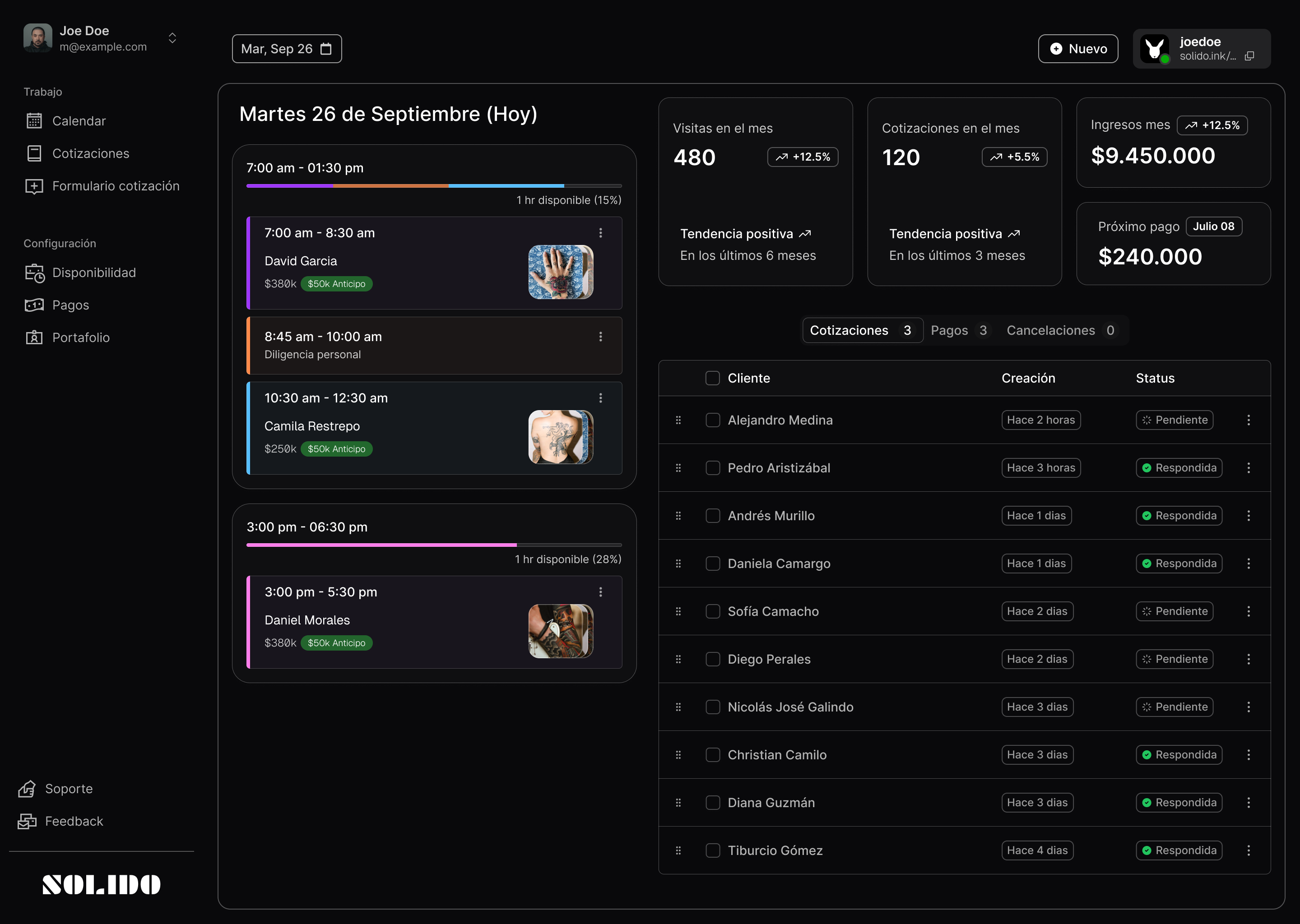Open row actions for Tiburcio Gómez
This screenshot has height=924, width=1300.
pyautogui.click(x=1249, y=850)
